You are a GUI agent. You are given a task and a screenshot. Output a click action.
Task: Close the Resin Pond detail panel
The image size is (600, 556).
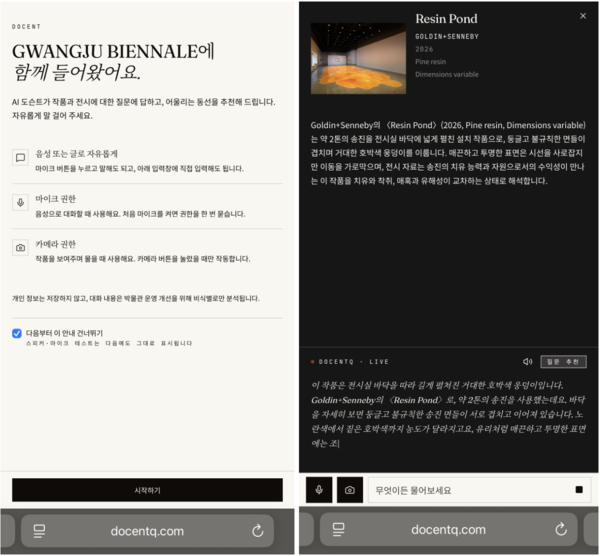coord(583,16)
